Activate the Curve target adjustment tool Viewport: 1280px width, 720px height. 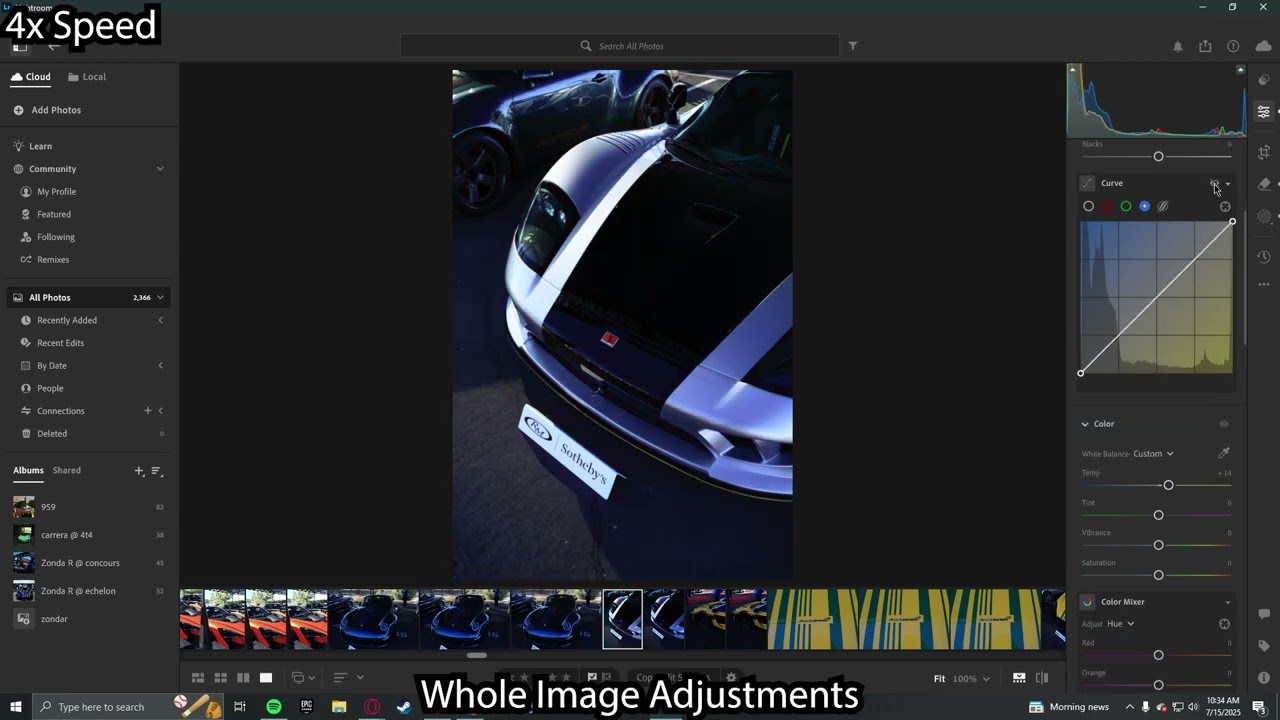pyautogui.click(x=1225, y=206)
